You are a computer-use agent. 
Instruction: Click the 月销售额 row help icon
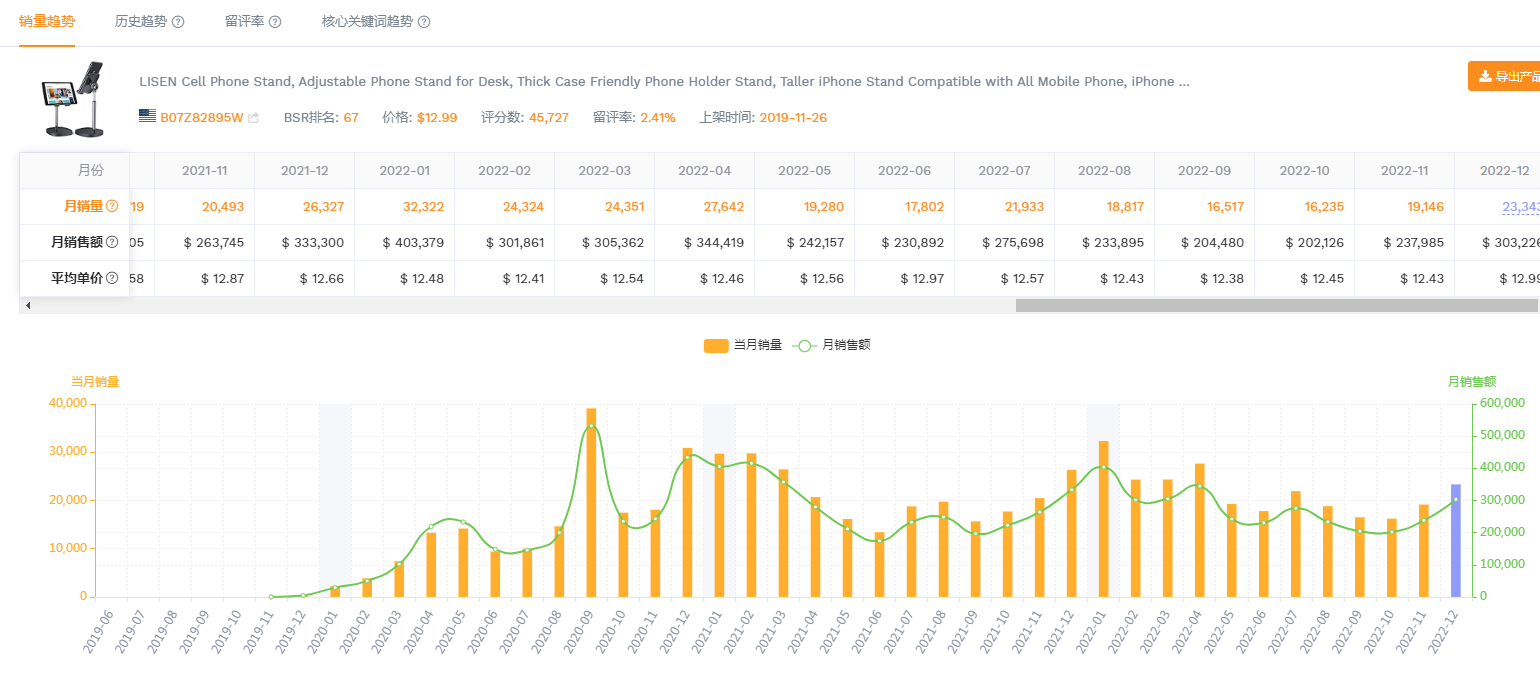pyautogui.click(x=112, y=242)
